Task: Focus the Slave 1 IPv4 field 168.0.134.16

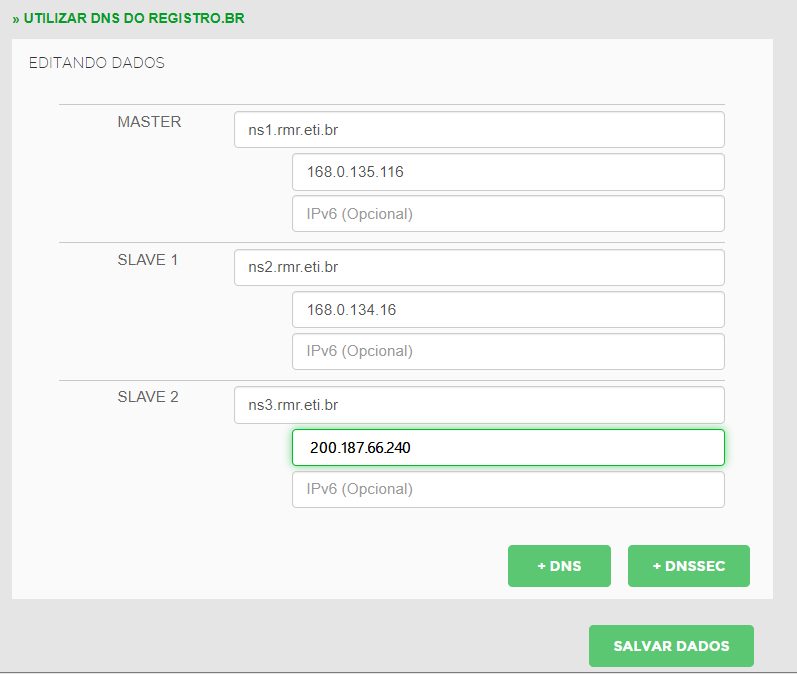Action: point(508,310)
